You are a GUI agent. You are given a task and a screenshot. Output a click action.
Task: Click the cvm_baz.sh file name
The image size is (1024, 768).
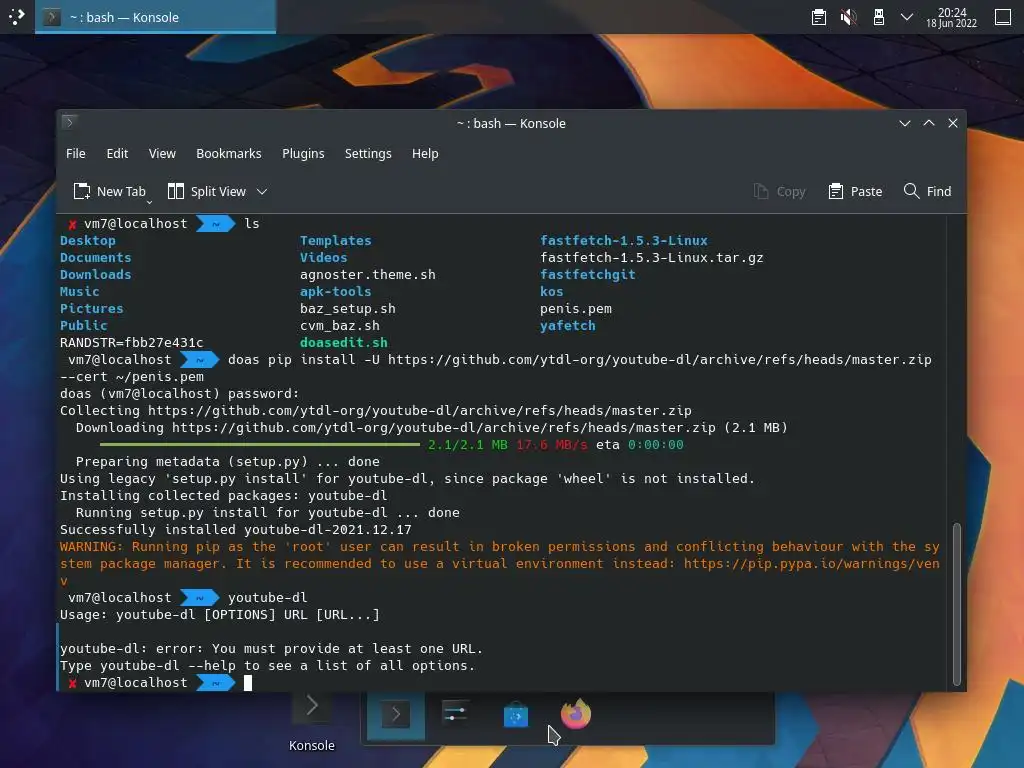point(340,325)
